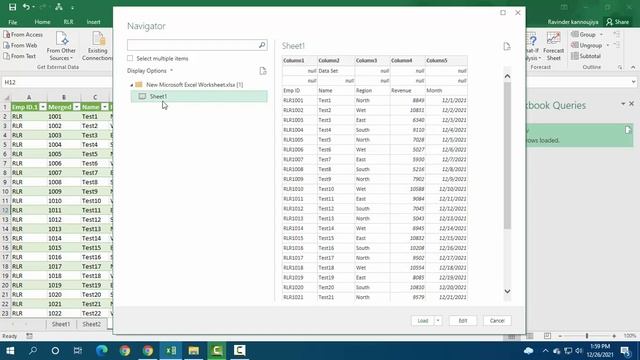The height and width of the screenshot is (360, 640).
Task: Click the From Access icon
Action: click(7, 35)
